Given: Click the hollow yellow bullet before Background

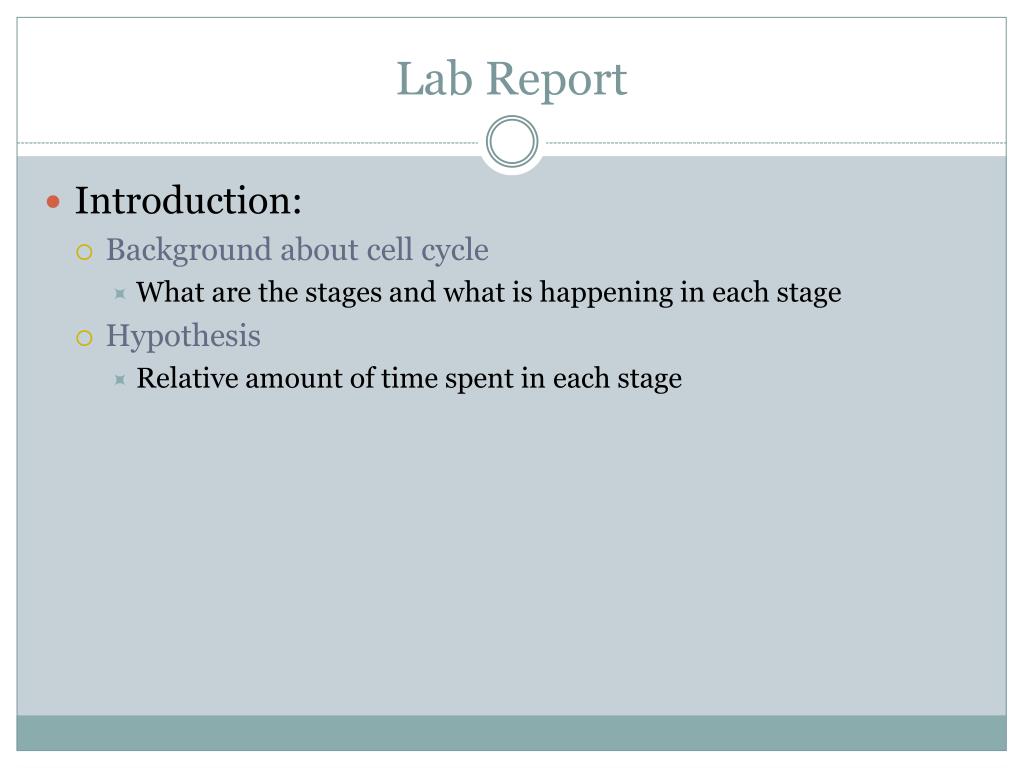Looking at the screenshot, I should pyautogui.click(x=84, y=251).
